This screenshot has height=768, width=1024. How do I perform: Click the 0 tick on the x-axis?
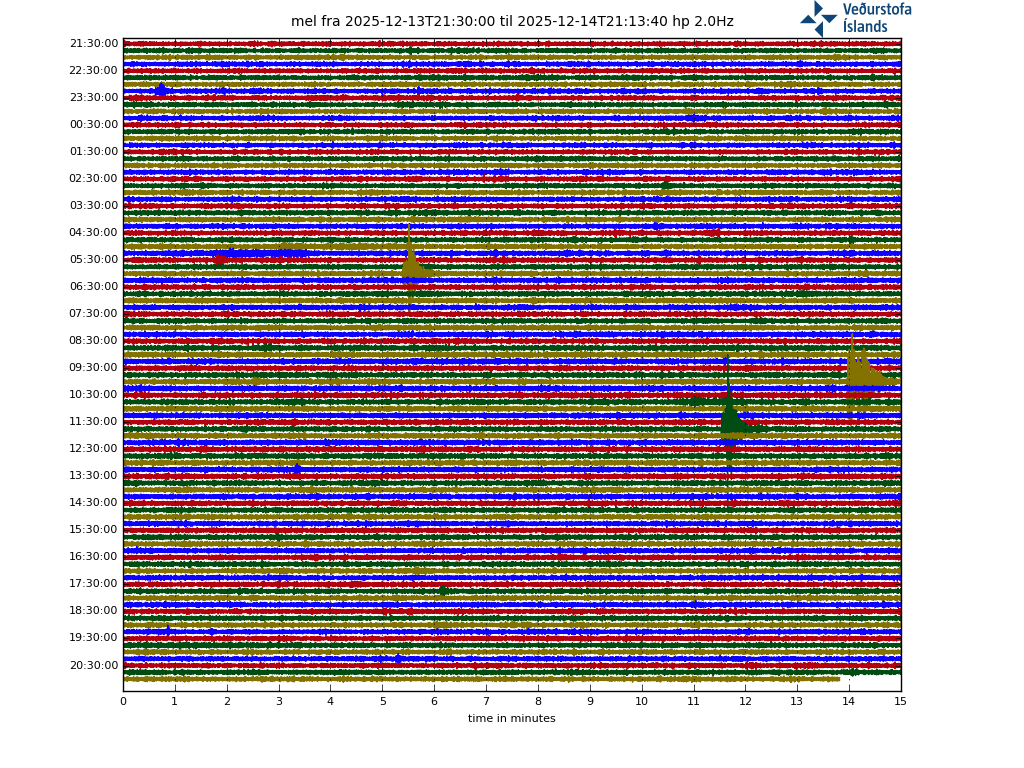coord(123,701)
